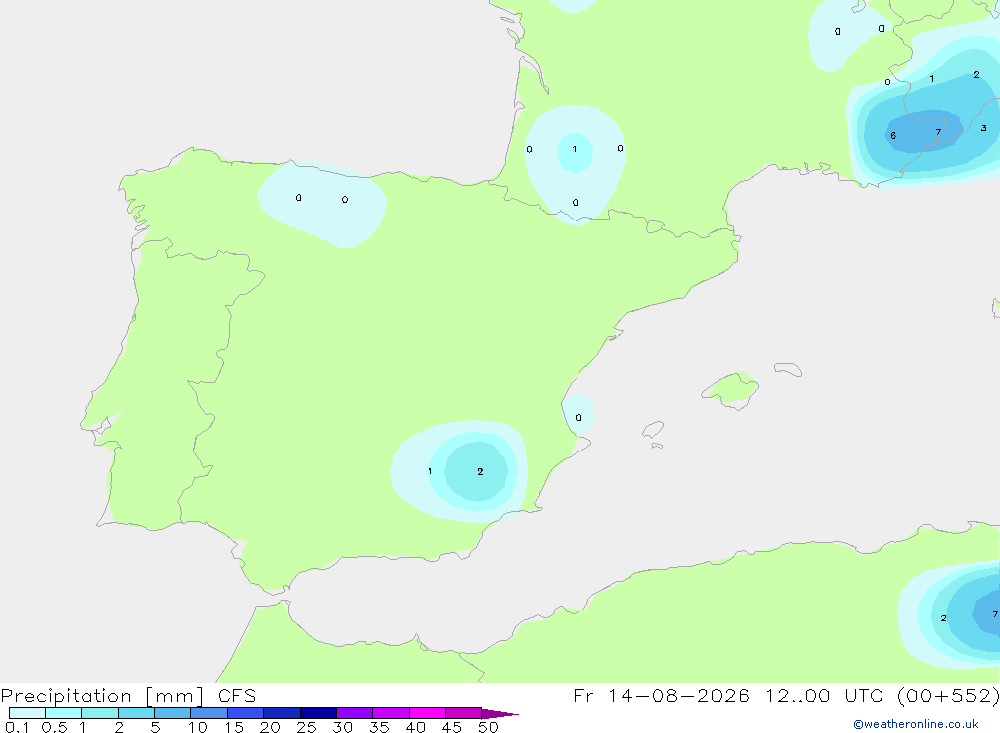1000x733 pixels.
Task: Click the 25–30 mm navy legend box
Action: coord(318,713)
